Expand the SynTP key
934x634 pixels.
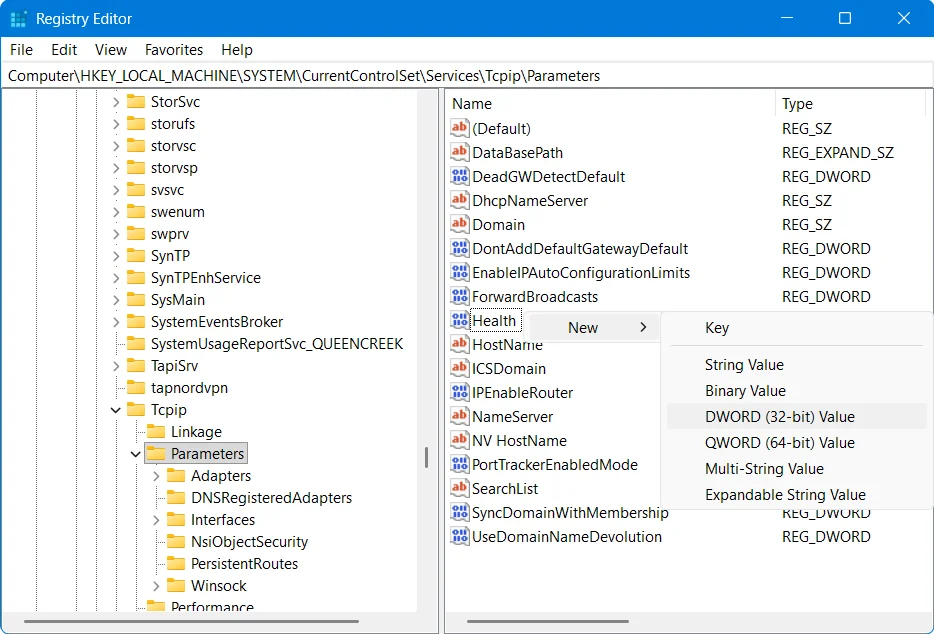click(116, 256)
